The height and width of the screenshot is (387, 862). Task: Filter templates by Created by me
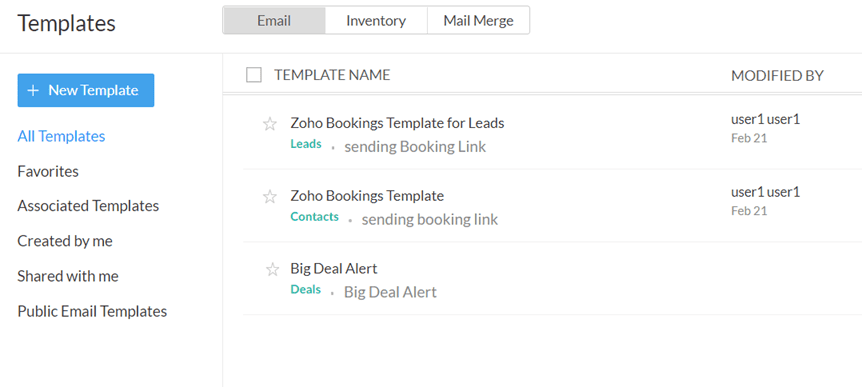click(x=65, y=241)
